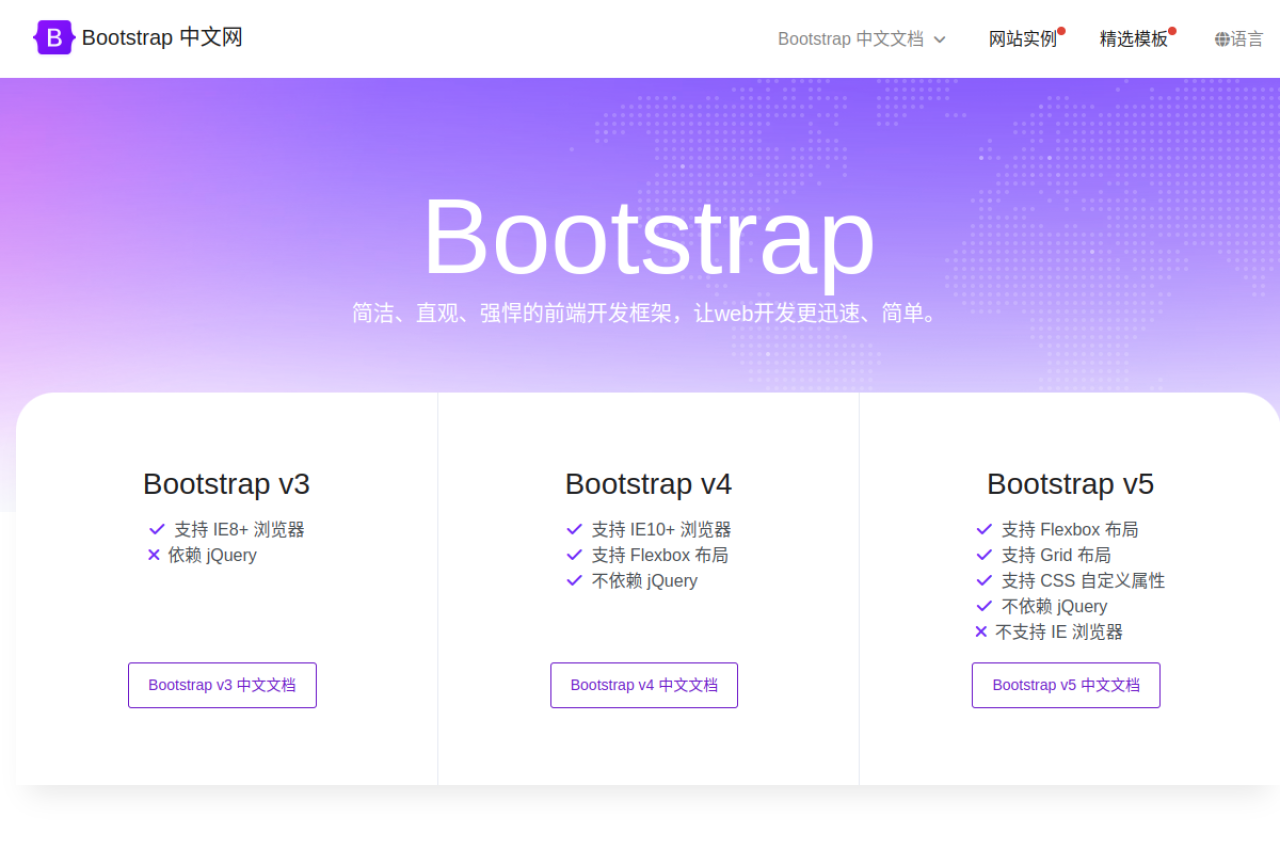Click red notification dot on 网站实例

(x=1061, y=31)
